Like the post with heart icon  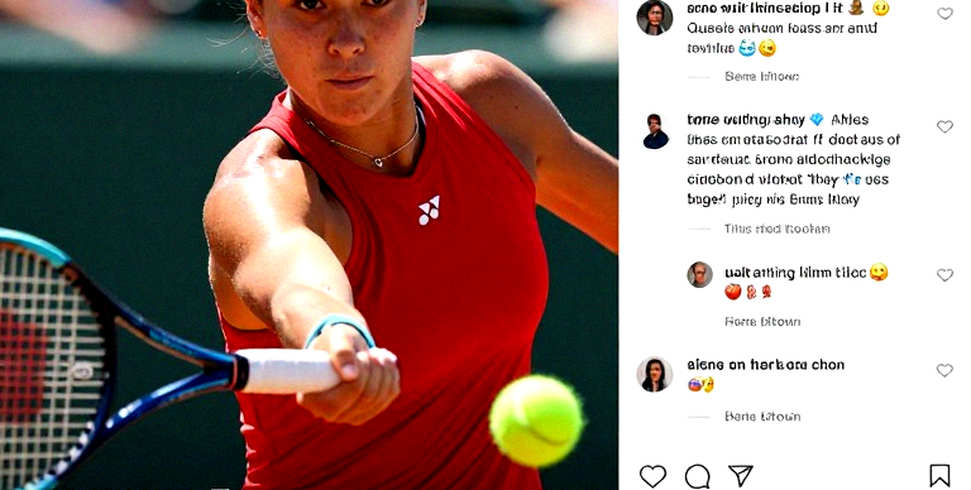point(652,476)
